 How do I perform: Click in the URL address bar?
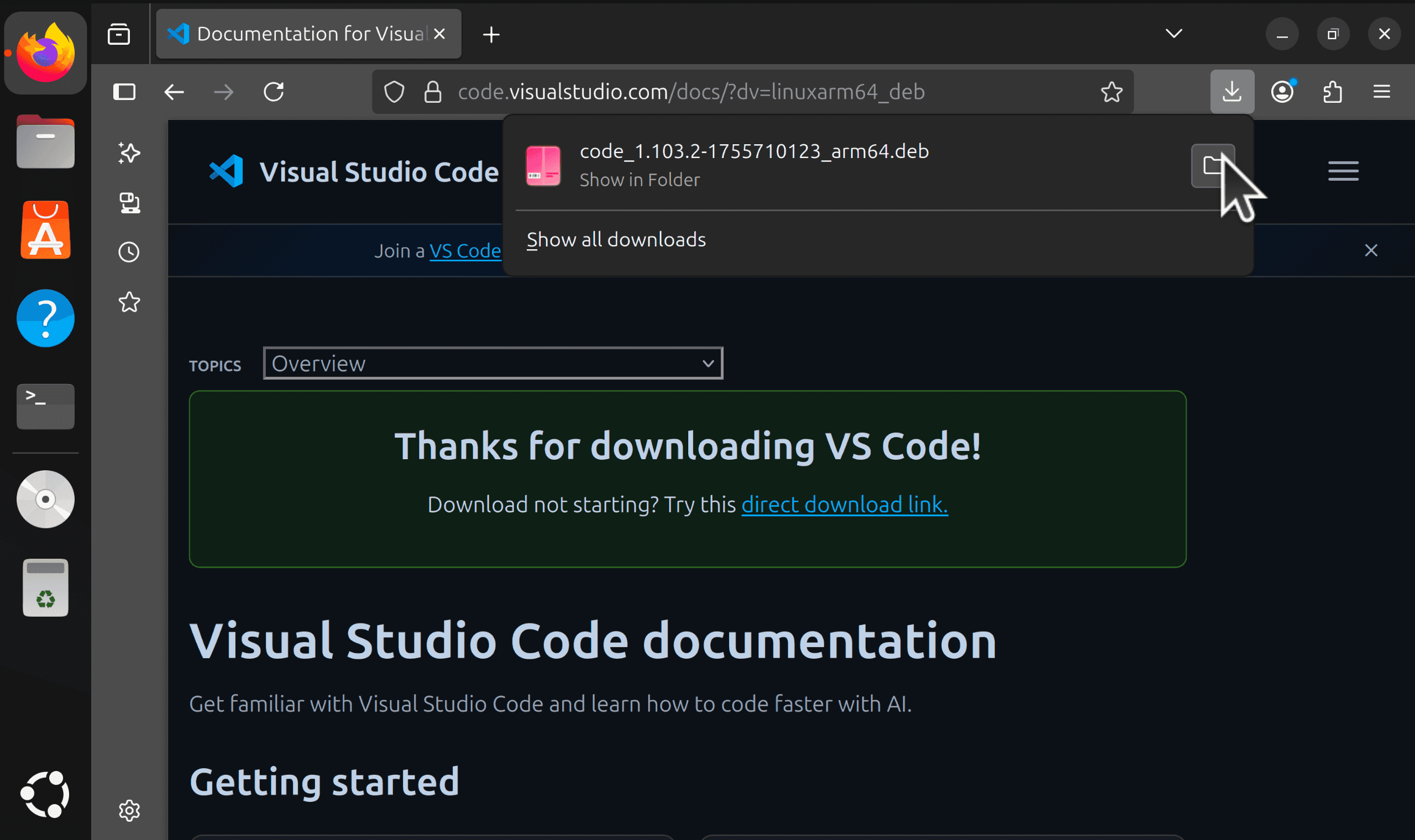[x=753, y=92]
